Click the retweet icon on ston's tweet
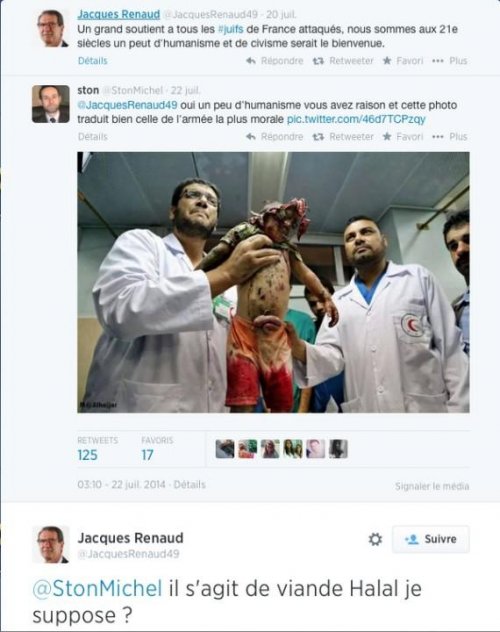 pos(318,137)
